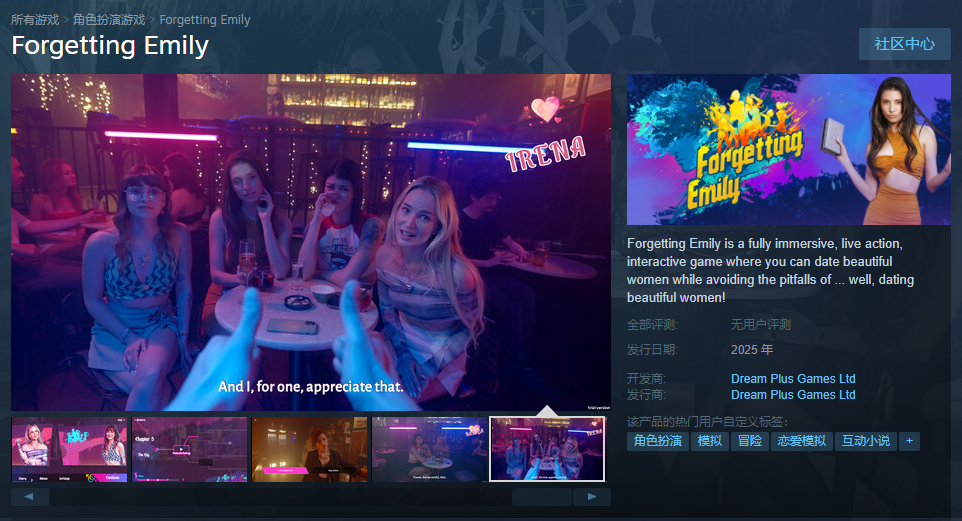Click the 全部评测 label
The width and height of the screenshot is (962, 521).
click(652, 325)
